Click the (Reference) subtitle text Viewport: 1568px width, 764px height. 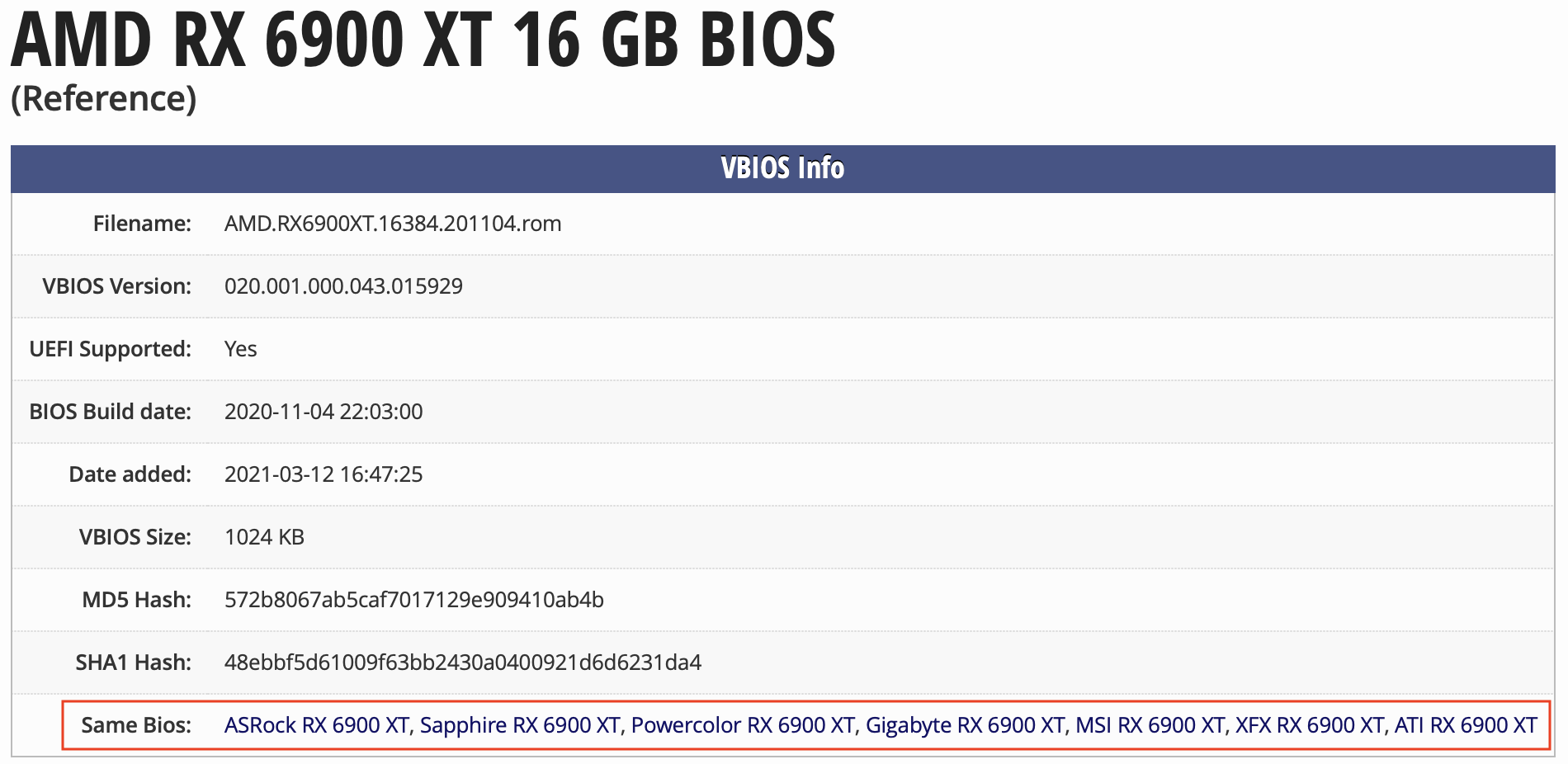coord(104,99)
